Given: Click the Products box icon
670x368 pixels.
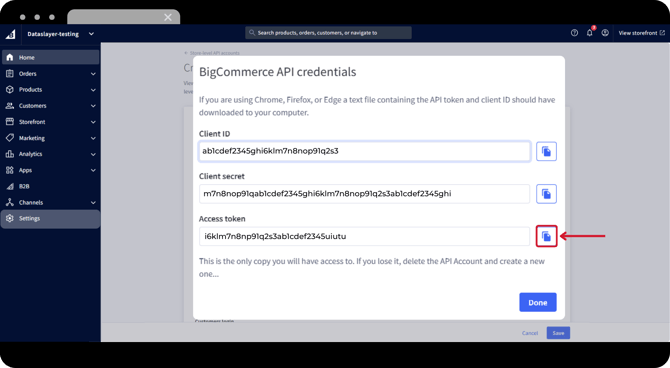Looking at the screenshot, I should click(x=10, y=89).
